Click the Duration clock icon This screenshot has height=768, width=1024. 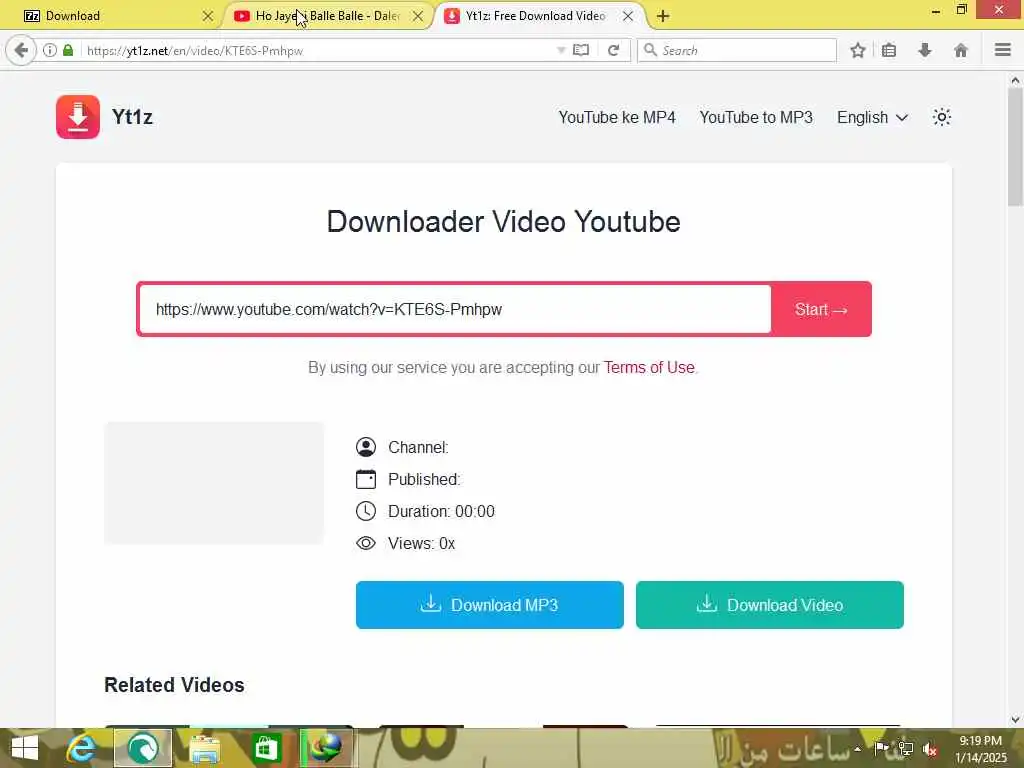pyautogui.click(x=366, y=511)
